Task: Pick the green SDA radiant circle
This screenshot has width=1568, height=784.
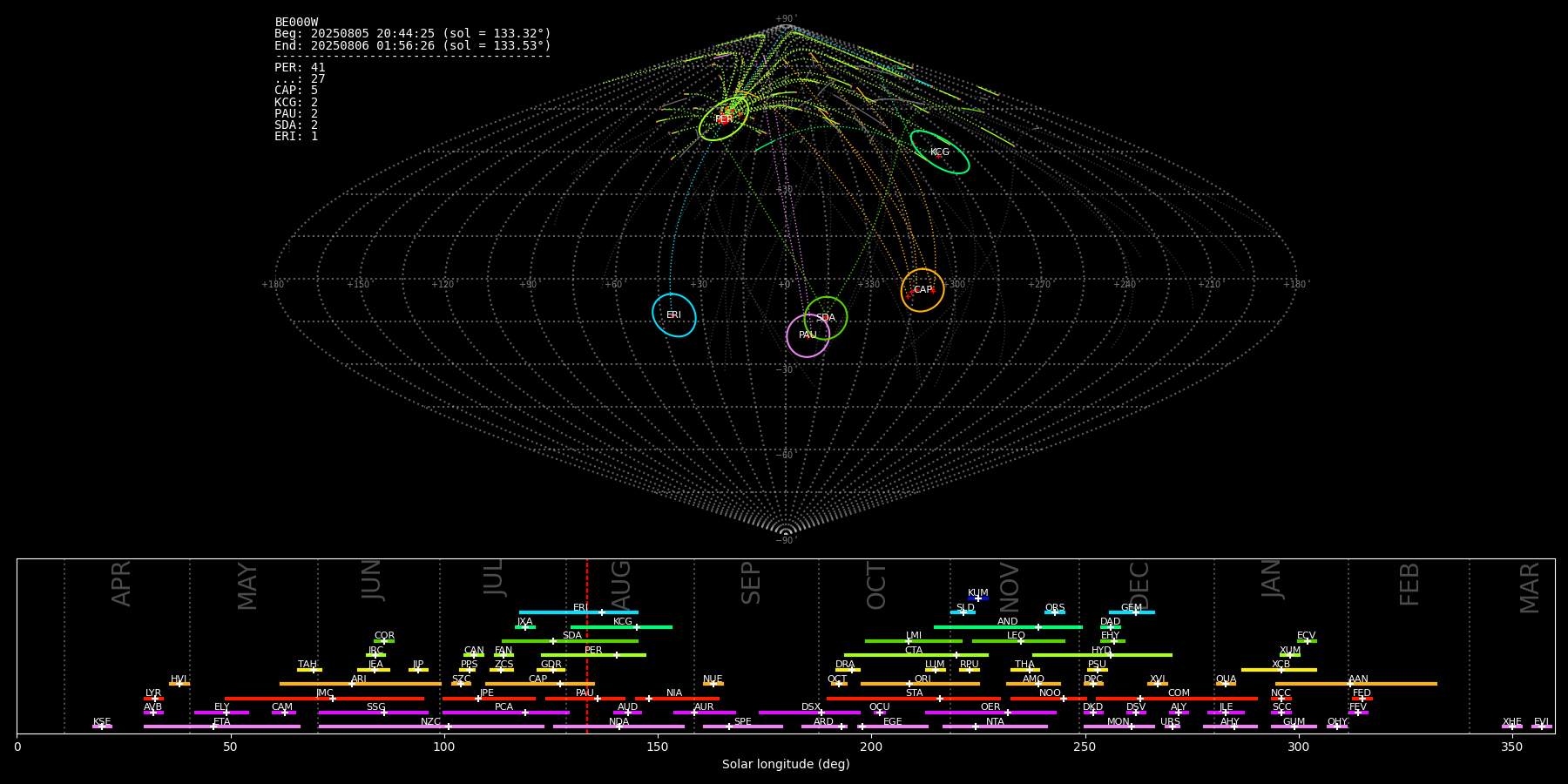Action: click(x=826, y=318)
